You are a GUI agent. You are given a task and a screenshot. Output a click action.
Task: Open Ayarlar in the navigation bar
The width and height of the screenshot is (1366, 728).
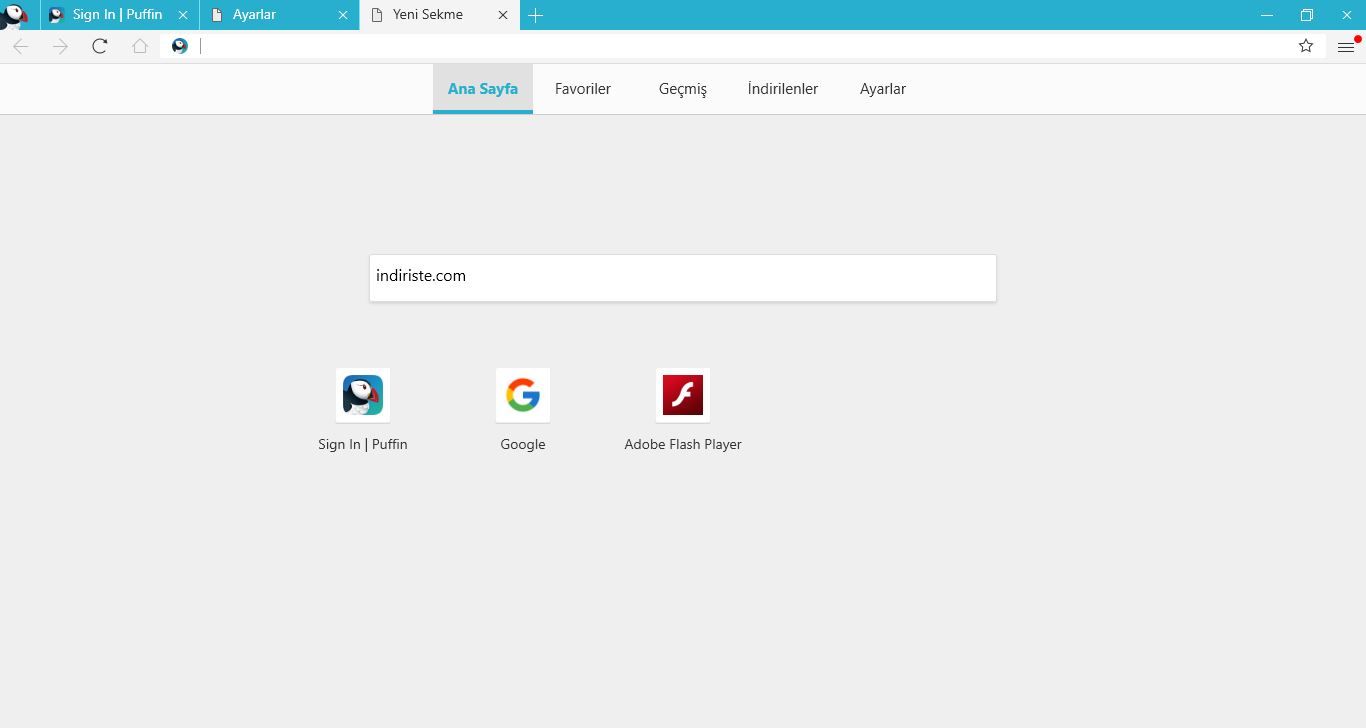tap(883, 89)
